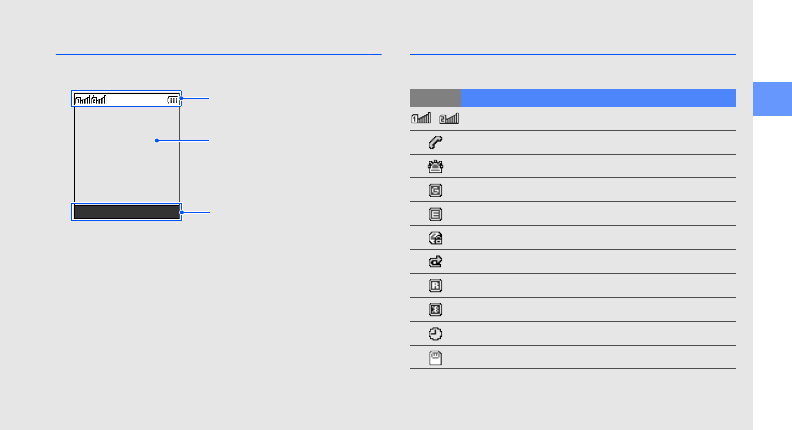Select the dark softkey bar on phone screen
Screen dimensions: 792x430
pyautogui.click(x=127, y=212)
